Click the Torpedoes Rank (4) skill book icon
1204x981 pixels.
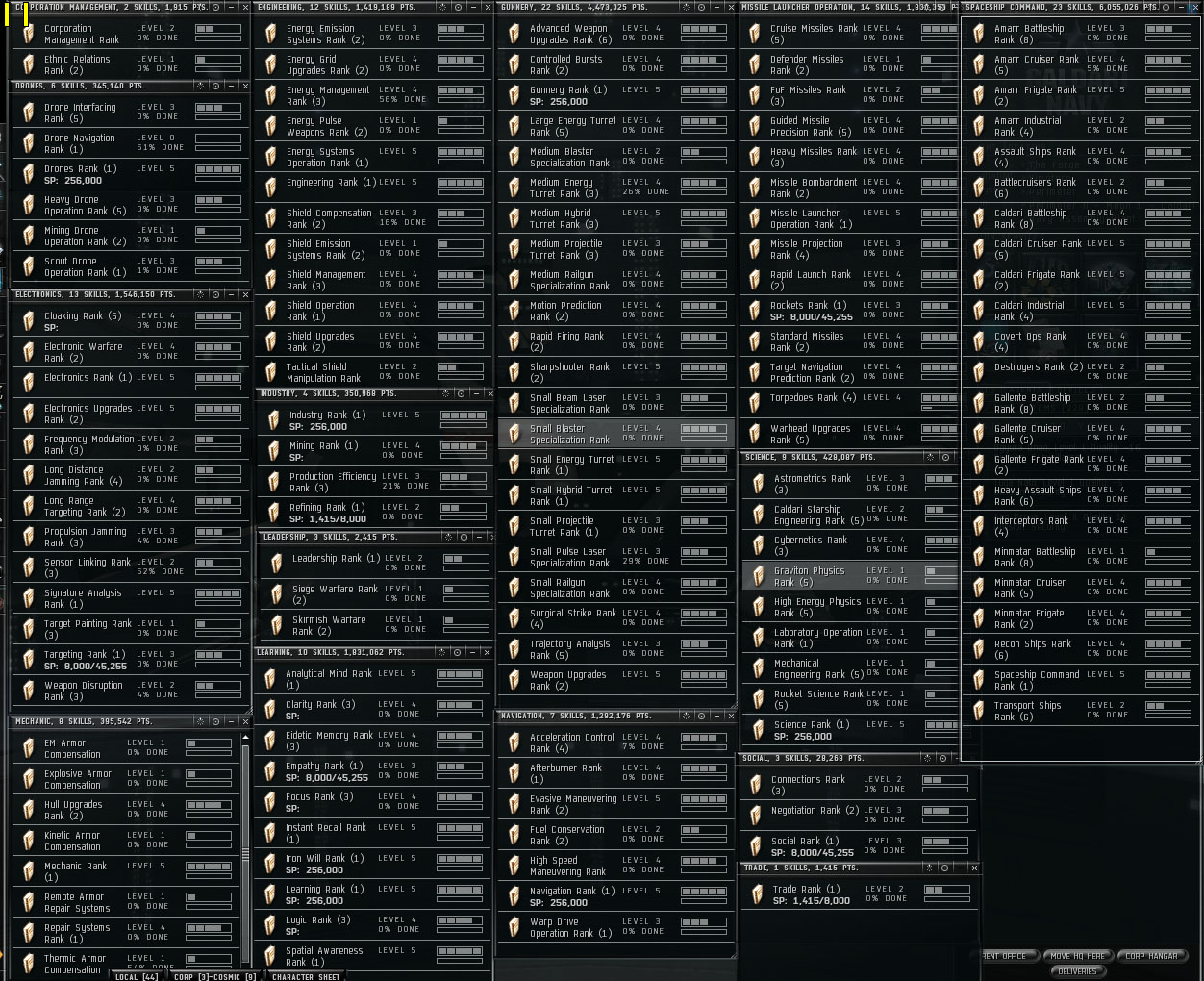click(x=755, y=404)
